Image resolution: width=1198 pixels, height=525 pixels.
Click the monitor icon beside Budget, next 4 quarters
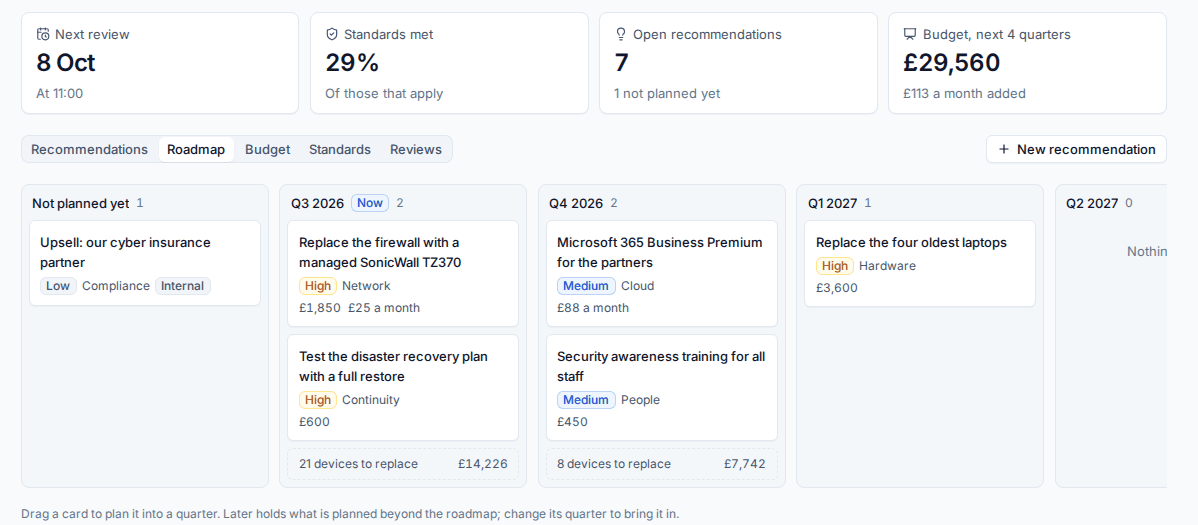click(910, 34)
